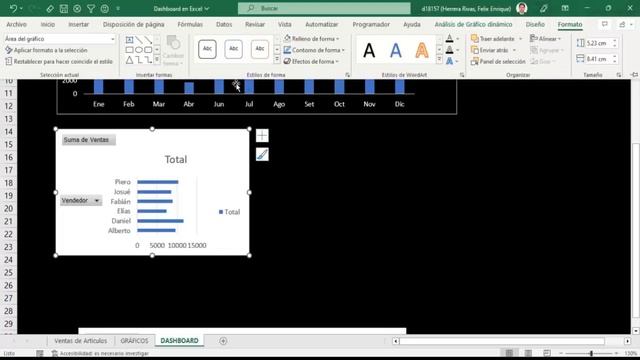
Task: Click Restablecer para hacer coincidir el estilo
Action: (x=59, y=62)
